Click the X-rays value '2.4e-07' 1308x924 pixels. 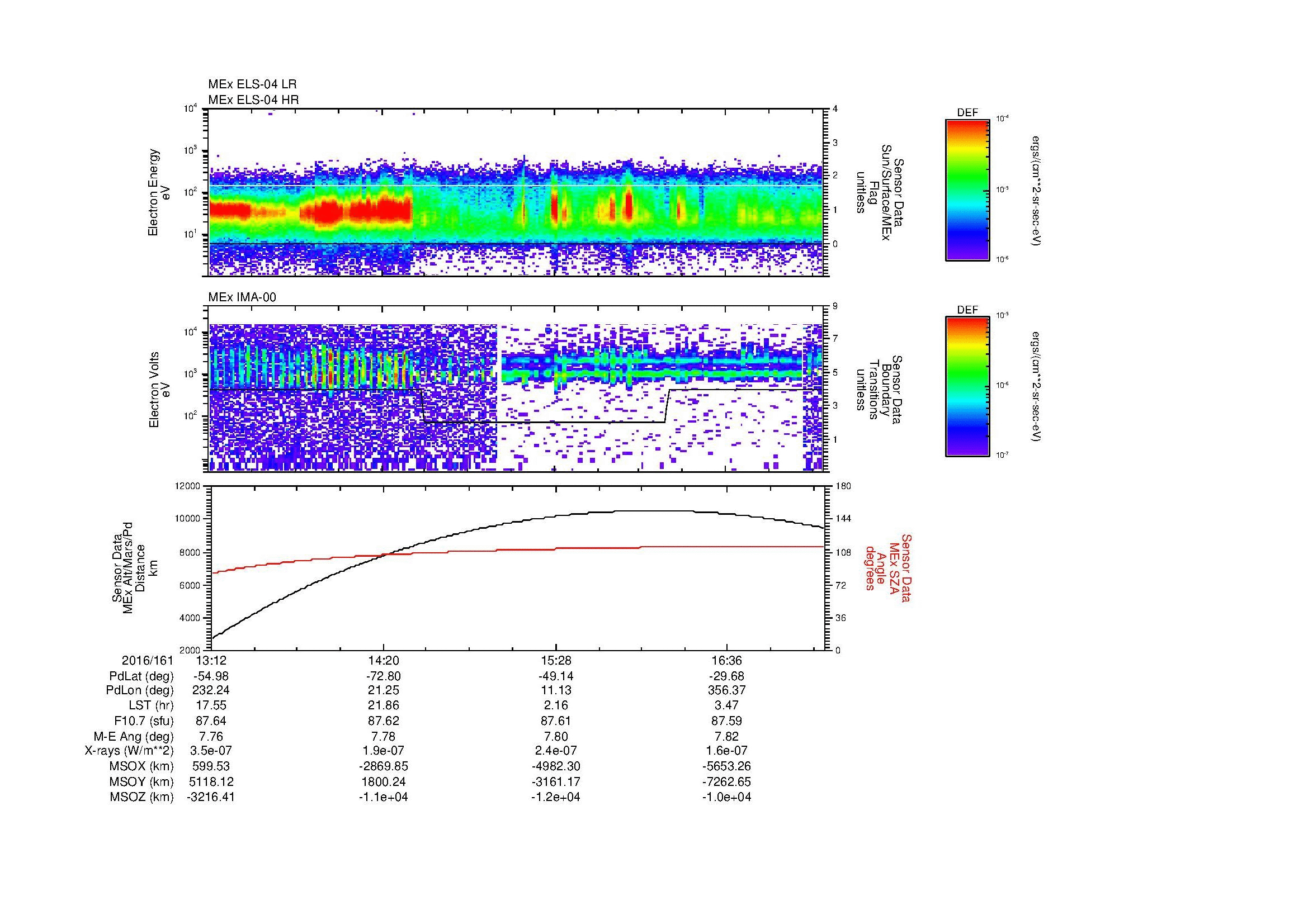[x=555, y=751]
